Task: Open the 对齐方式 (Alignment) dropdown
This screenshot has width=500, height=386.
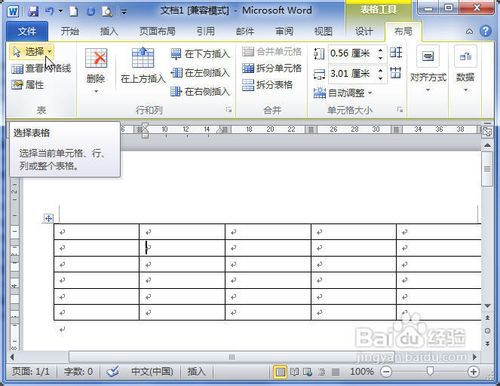Action: coord(428,69)
